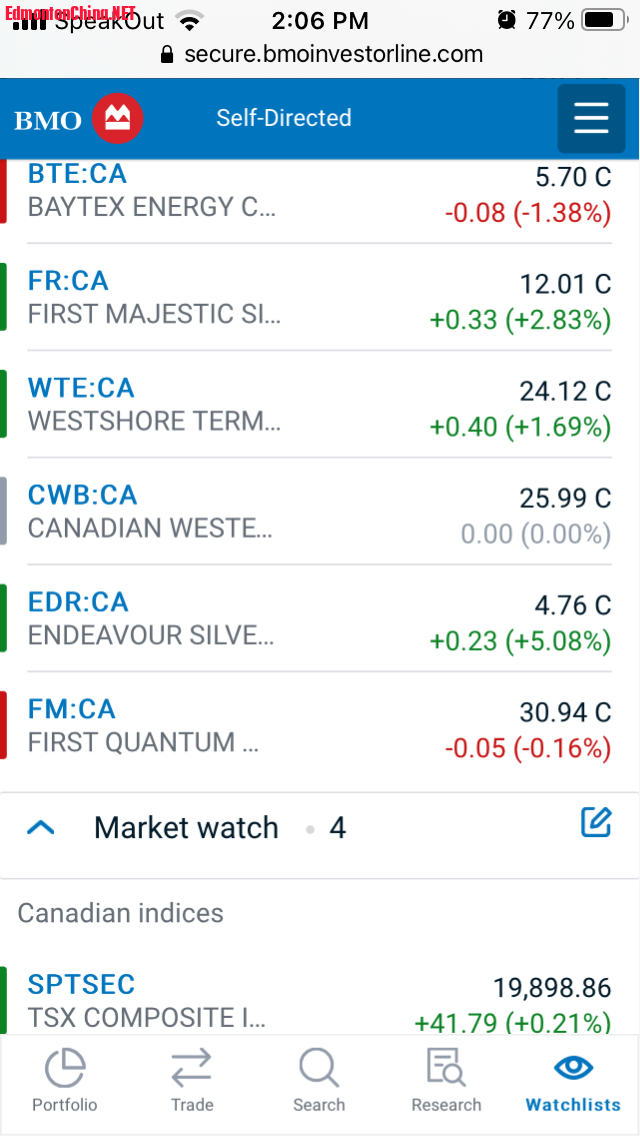Click the BMO logo
640x1136 pixels.
point(79,120)
